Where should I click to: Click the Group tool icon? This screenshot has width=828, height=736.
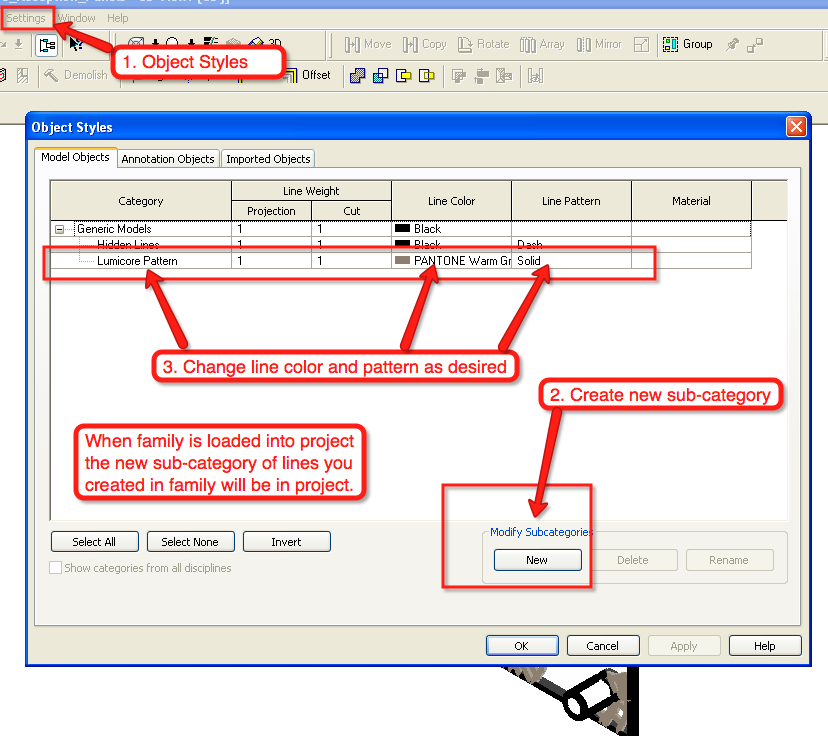670,44
